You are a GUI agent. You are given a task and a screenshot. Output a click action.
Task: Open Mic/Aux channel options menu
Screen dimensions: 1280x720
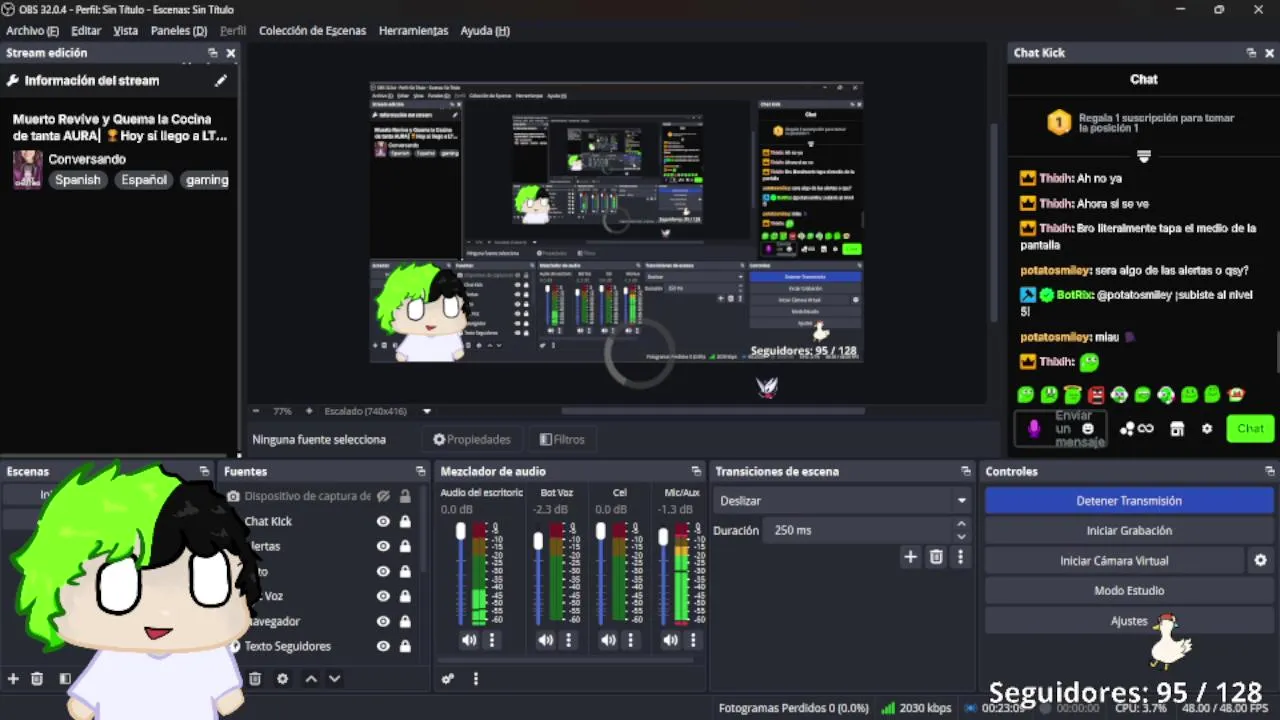pos(692,640)
